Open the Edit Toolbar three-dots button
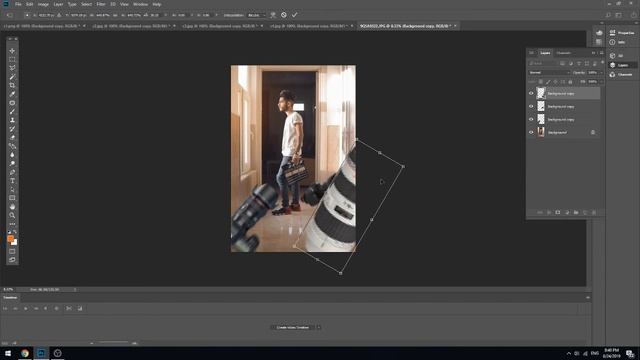The image size is (640, 360). click(x=12, y=224)
